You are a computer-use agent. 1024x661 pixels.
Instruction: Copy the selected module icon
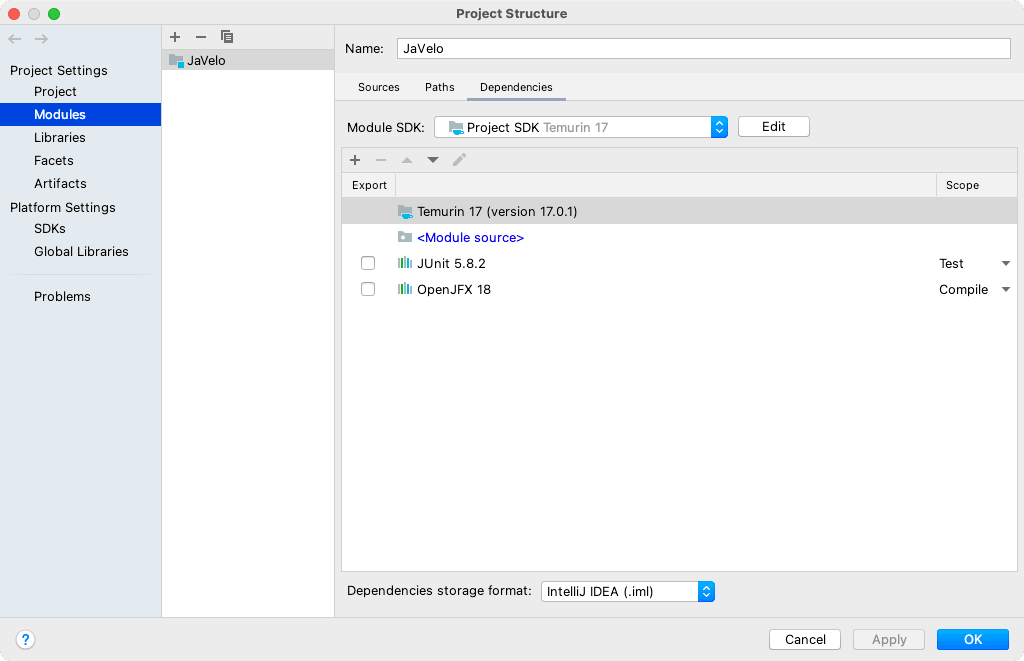(x=227, y=37)
